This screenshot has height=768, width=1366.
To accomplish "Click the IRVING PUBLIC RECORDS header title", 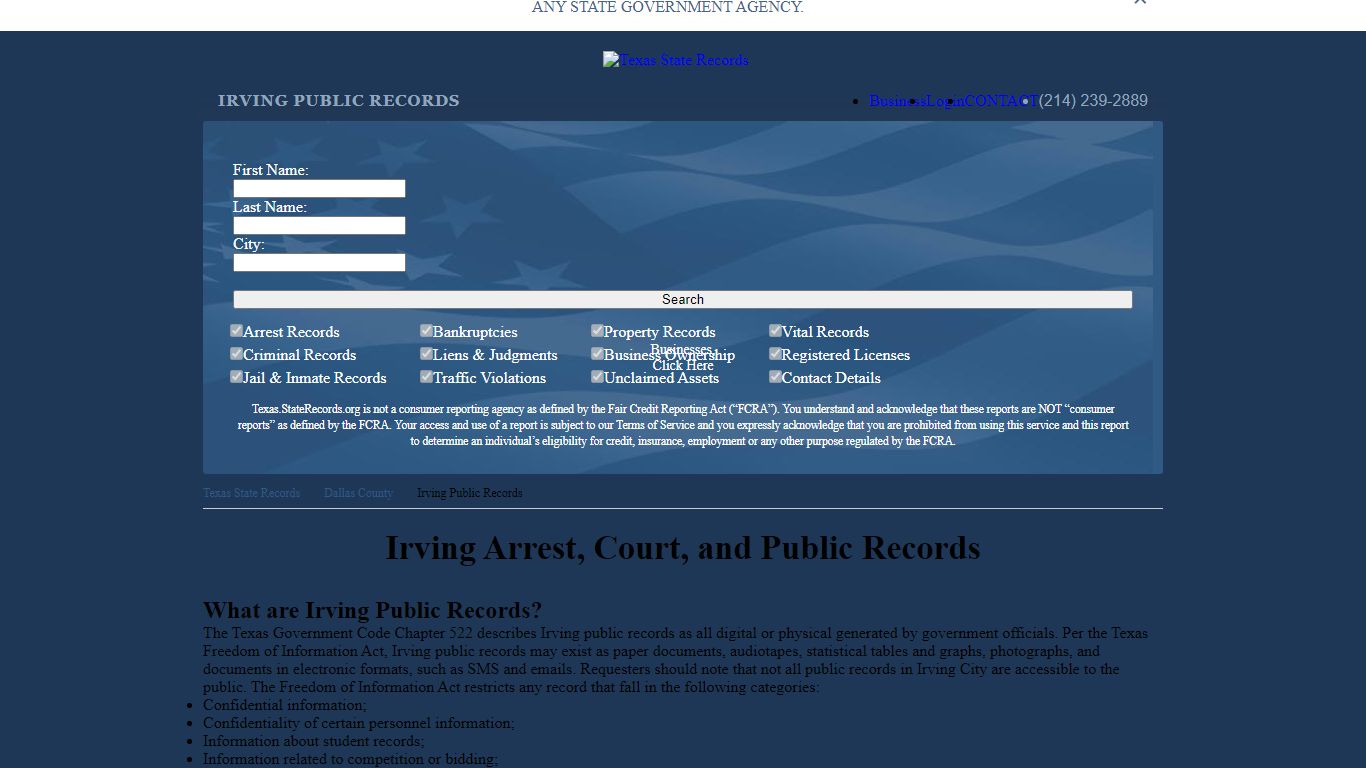I will [339, 101].
